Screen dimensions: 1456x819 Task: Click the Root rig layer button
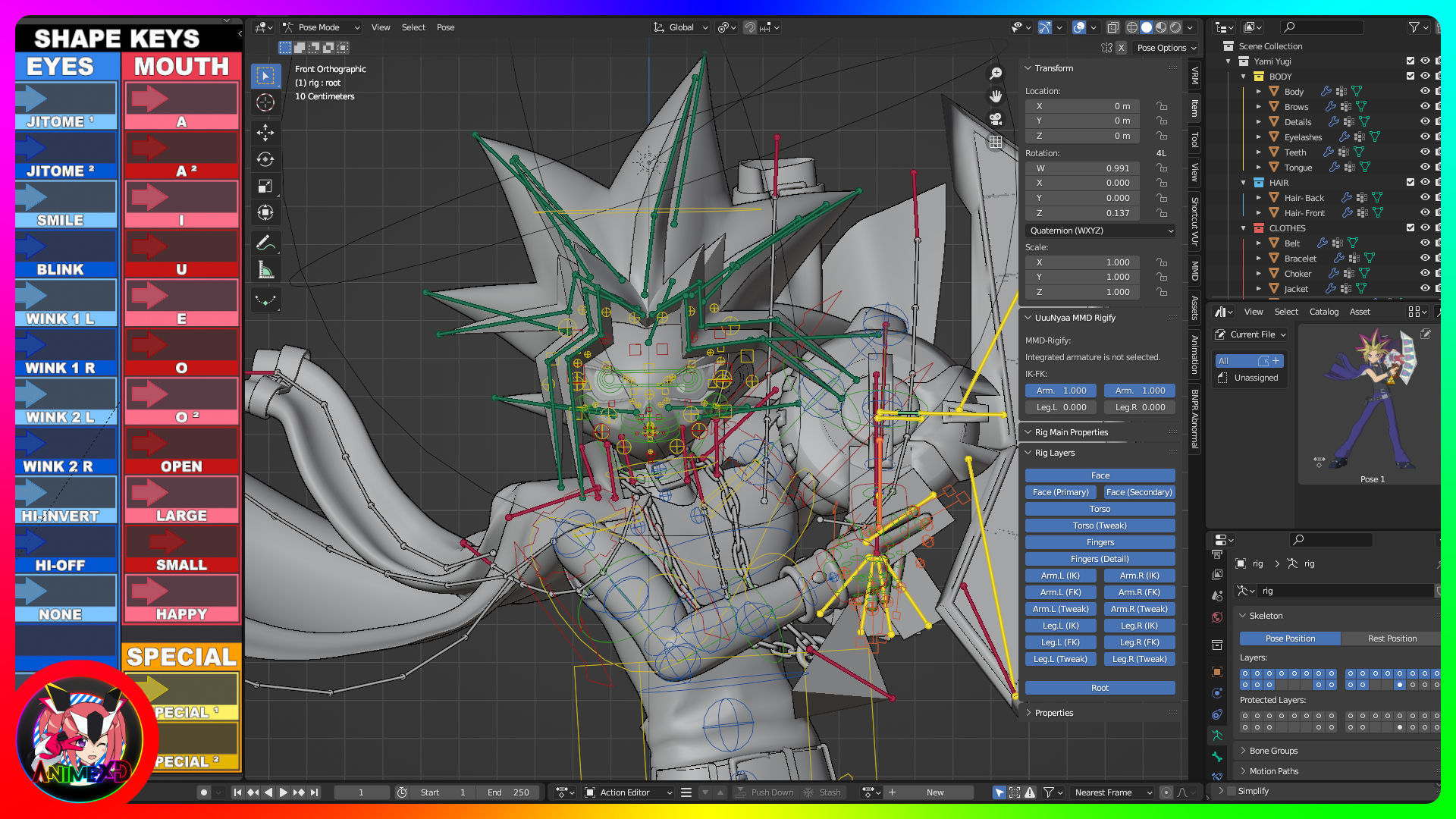coord(1100,688)
